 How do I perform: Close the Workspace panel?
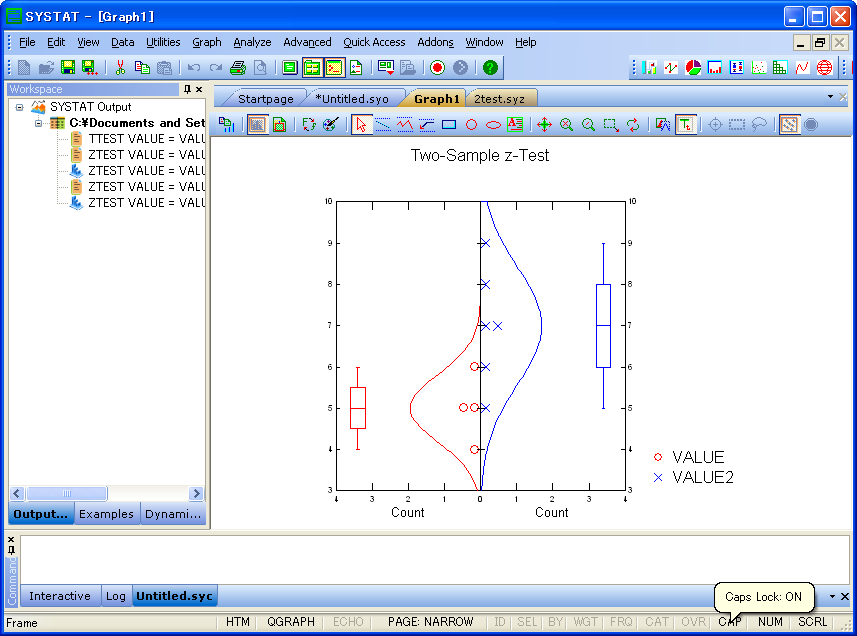199,89
